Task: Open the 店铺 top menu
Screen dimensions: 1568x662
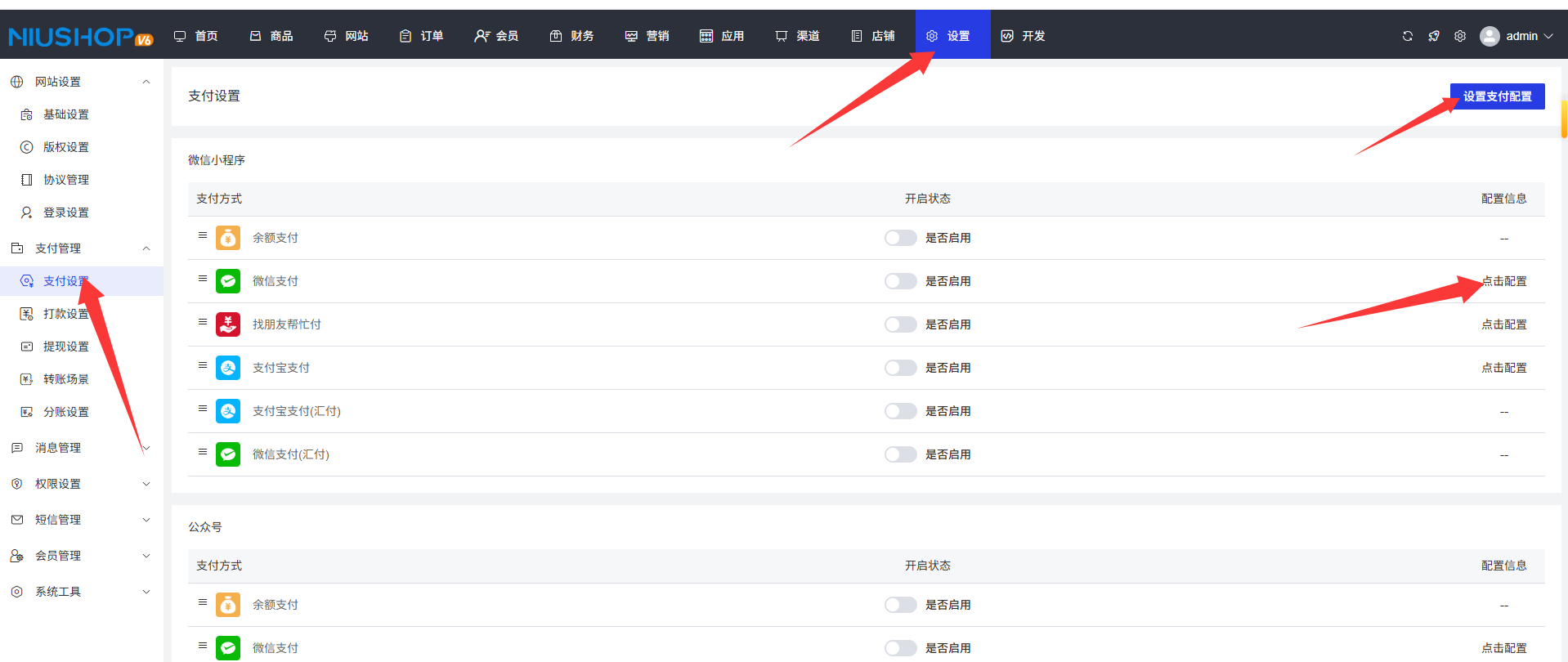Action: click(873, 36)
